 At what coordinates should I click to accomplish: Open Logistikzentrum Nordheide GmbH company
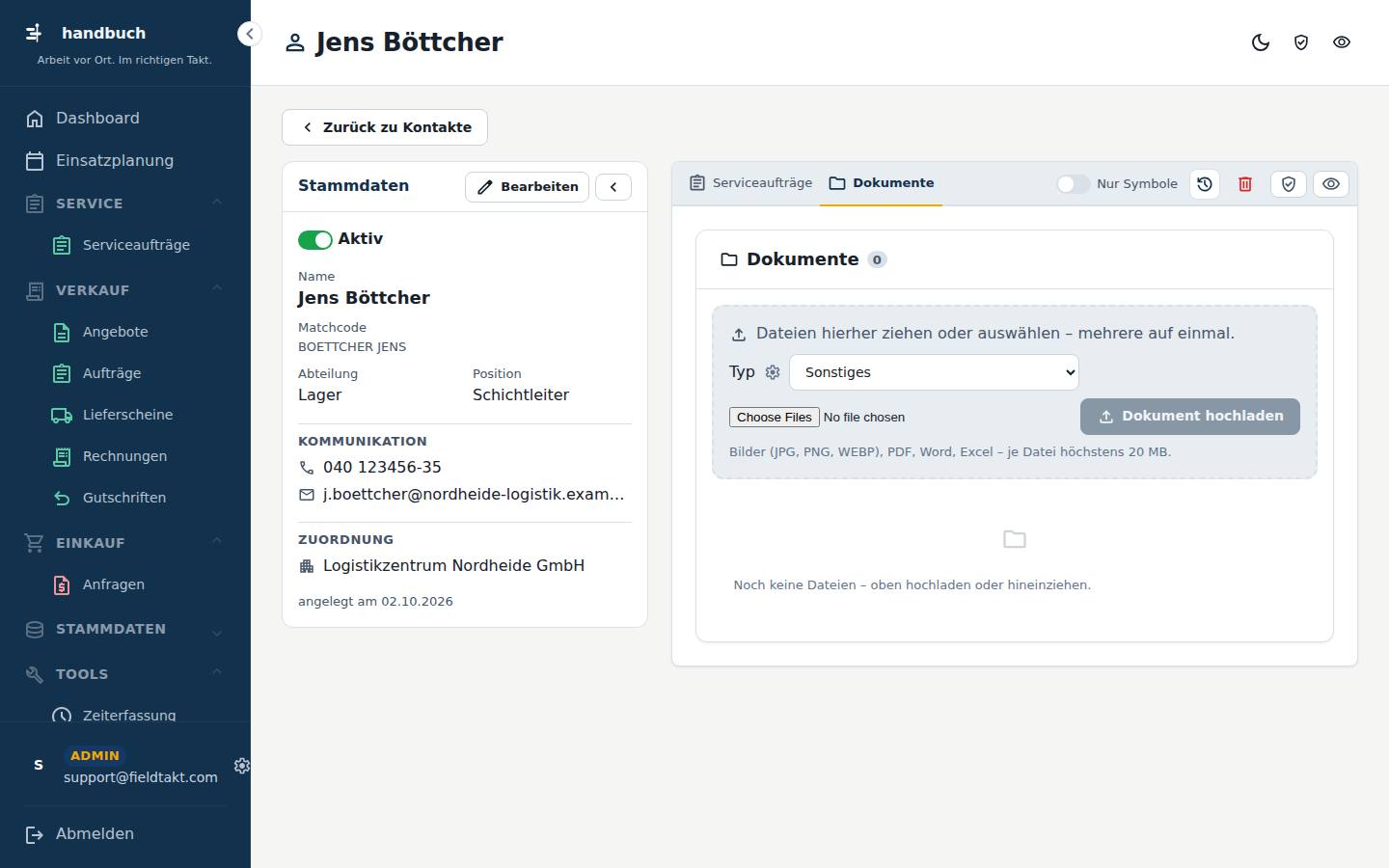(x=453, y=566)
